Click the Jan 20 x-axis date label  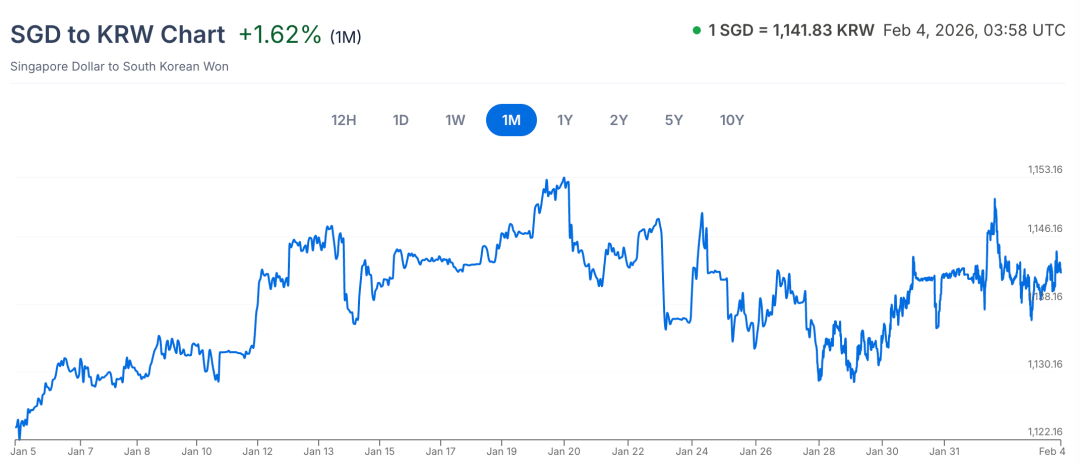[565, 451]
